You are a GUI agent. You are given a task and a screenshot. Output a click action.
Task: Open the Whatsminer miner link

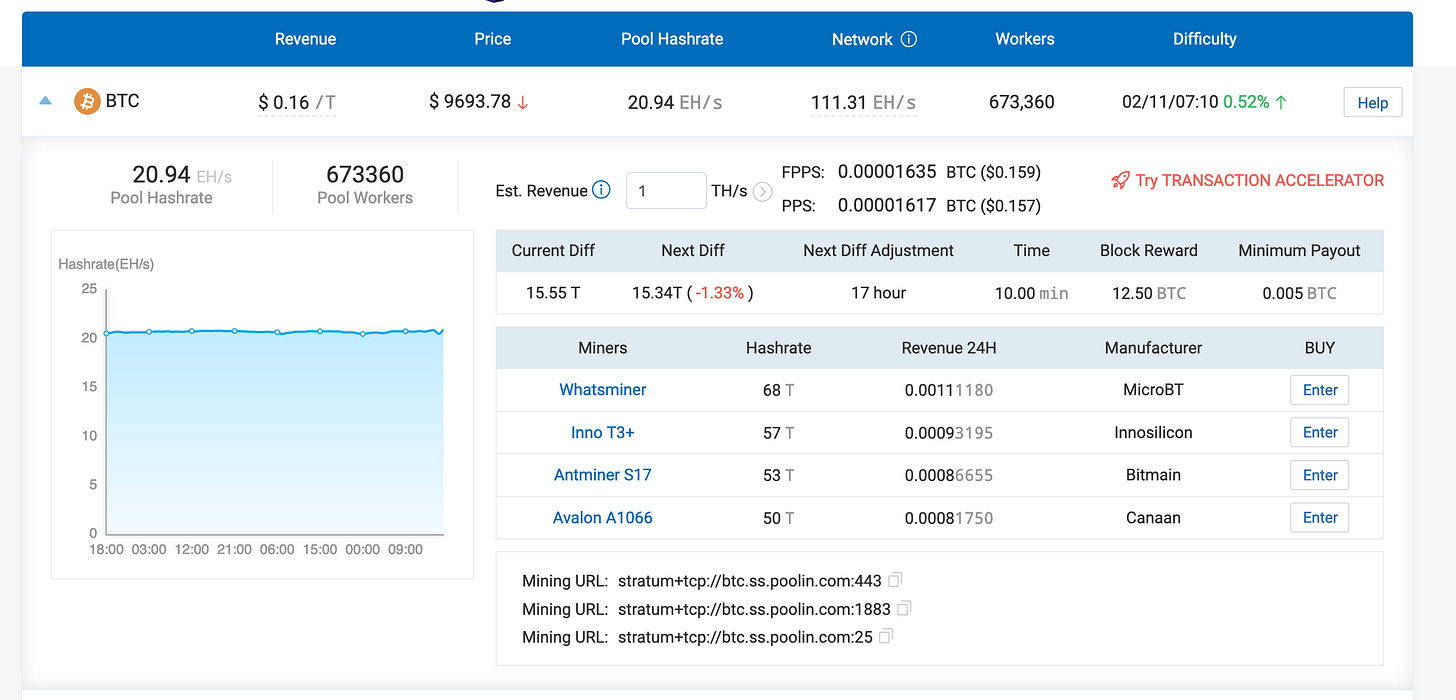(x=603, y=390)
